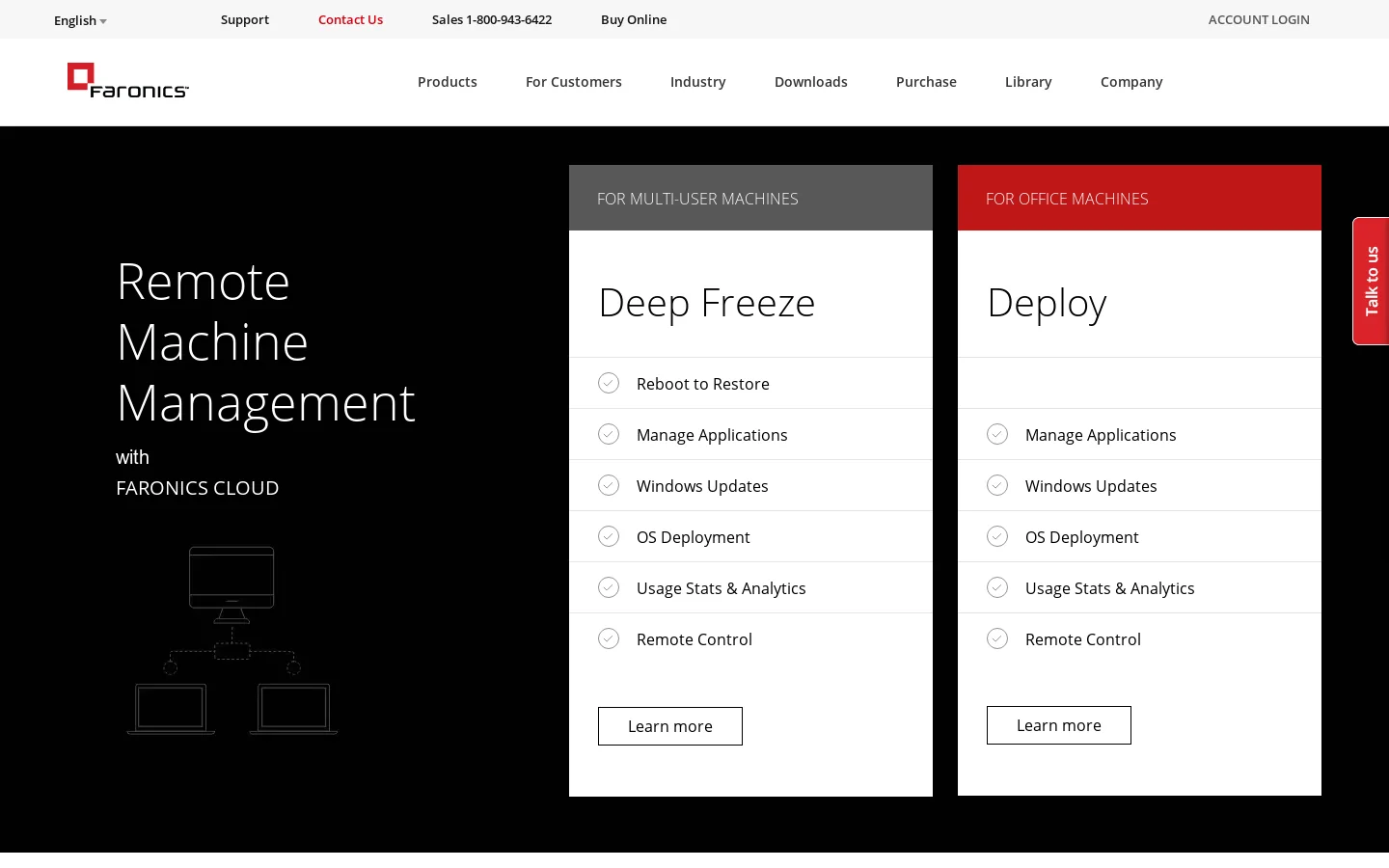Click the check icon beside Reboot to Restore
The image size is (1389, 868).
point(609,383)
